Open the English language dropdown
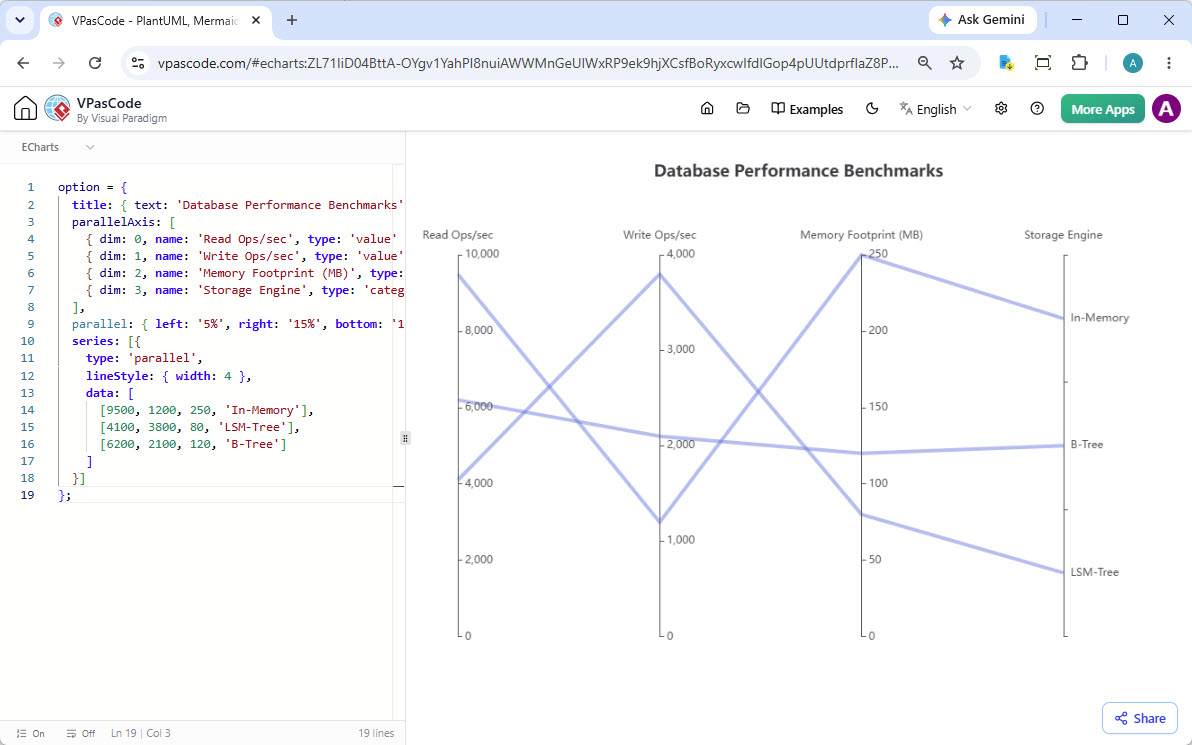 [935, 109]
